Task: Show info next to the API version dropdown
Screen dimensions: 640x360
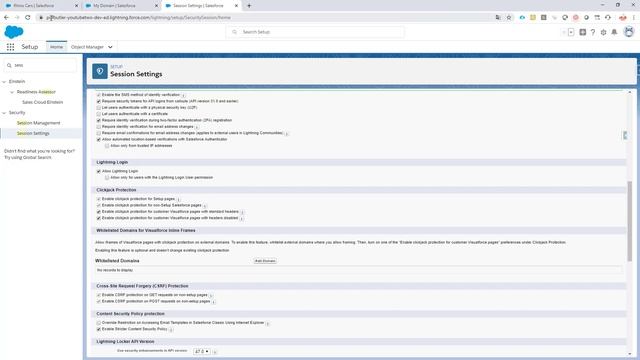Action: [215, 352]
